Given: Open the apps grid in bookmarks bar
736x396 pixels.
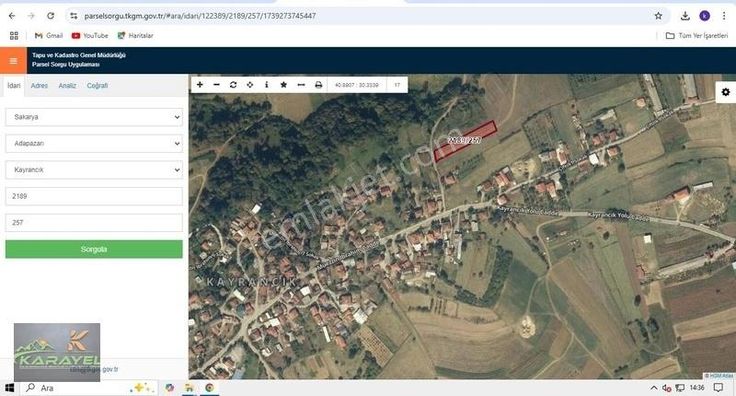Looking at the screenshot, I should (14, 36).
